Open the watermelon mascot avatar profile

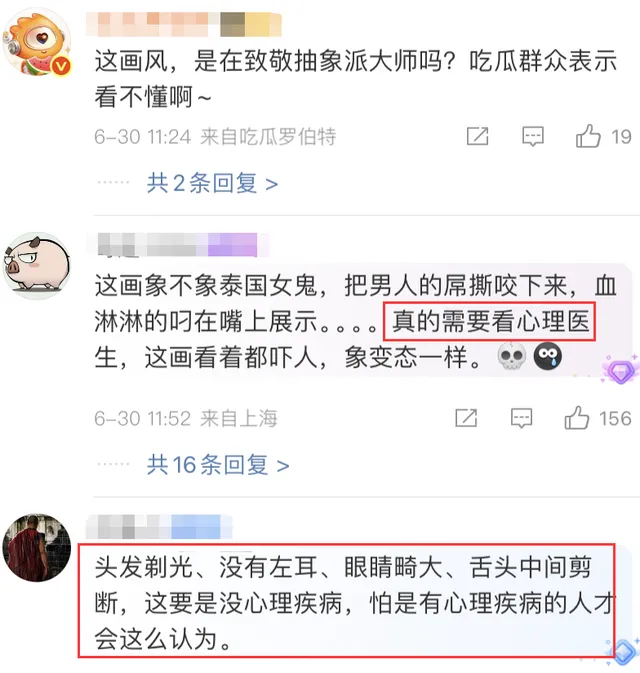pos(37,43)
